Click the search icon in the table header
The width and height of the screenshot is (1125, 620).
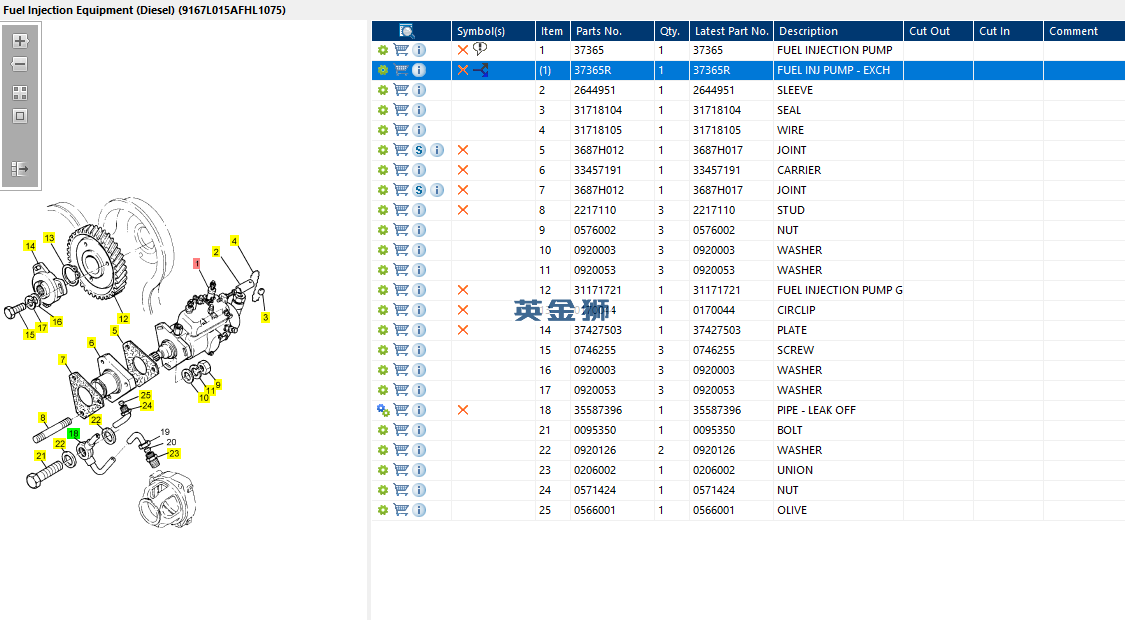pyautogui.click(x=406, y=31)
